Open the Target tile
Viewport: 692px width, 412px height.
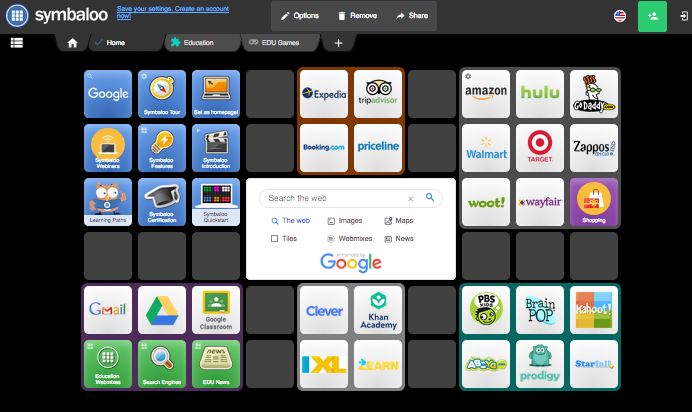click(x=540, y=148)
